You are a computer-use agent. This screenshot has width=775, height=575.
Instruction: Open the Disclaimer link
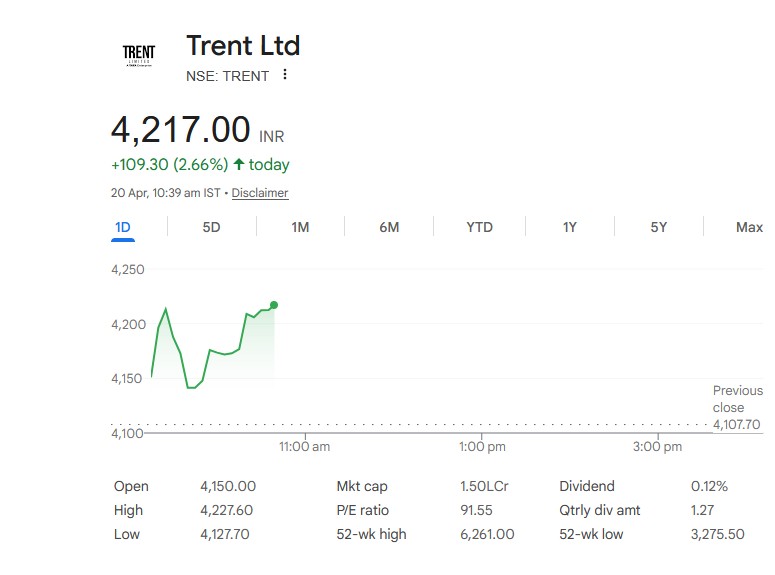pos(260,193)
